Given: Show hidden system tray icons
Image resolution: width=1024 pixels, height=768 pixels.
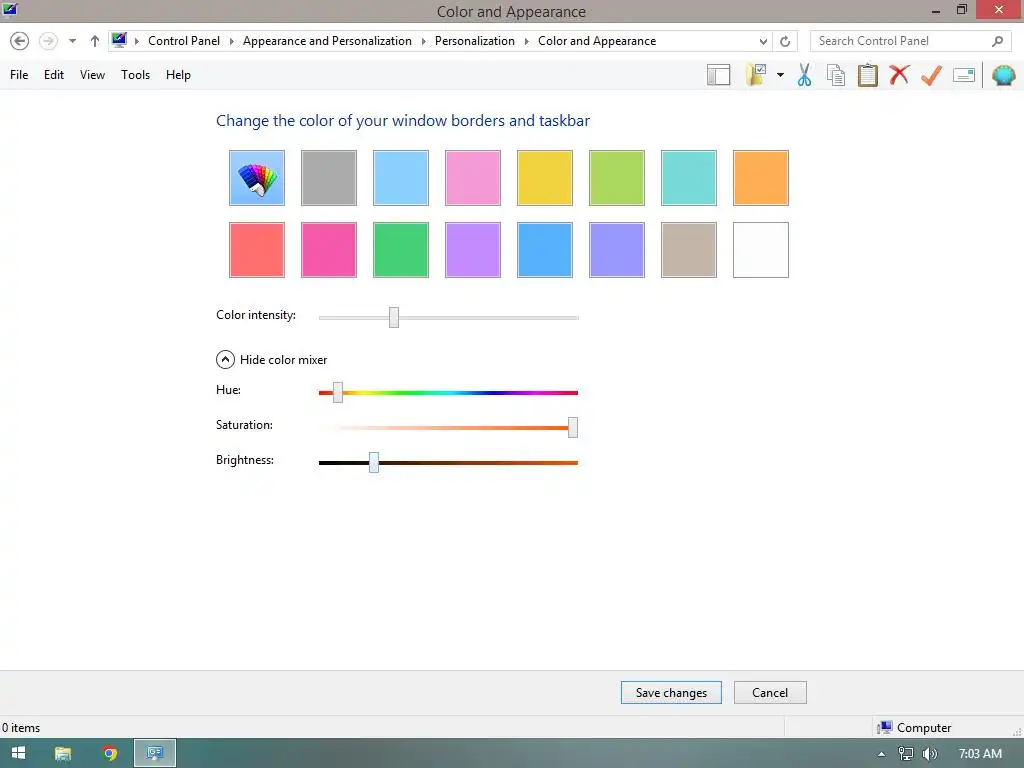Looking at the screenshot, I should point(882,754).
